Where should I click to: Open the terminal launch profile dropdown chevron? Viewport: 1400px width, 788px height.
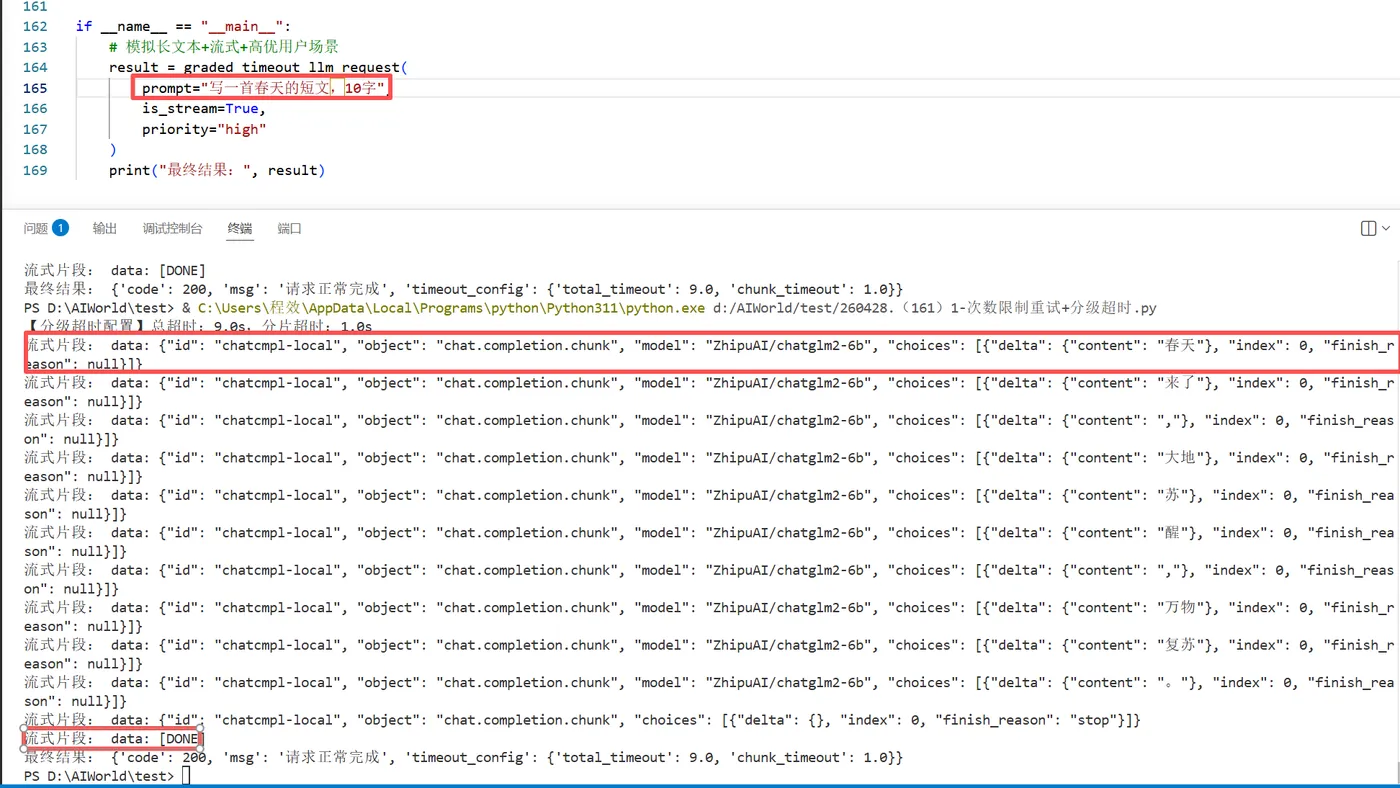point(1386,228)
